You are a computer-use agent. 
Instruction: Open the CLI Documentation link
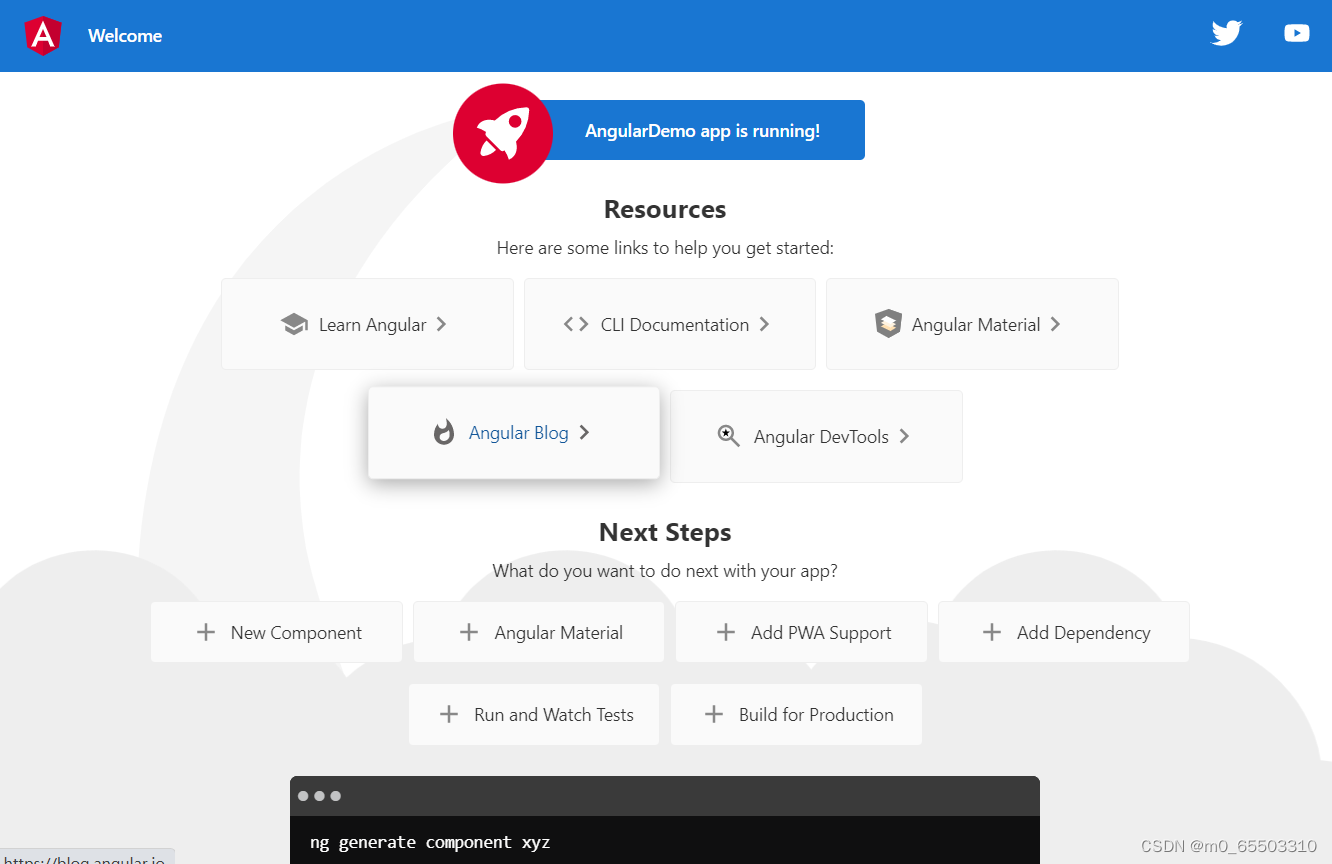point(670,324)
